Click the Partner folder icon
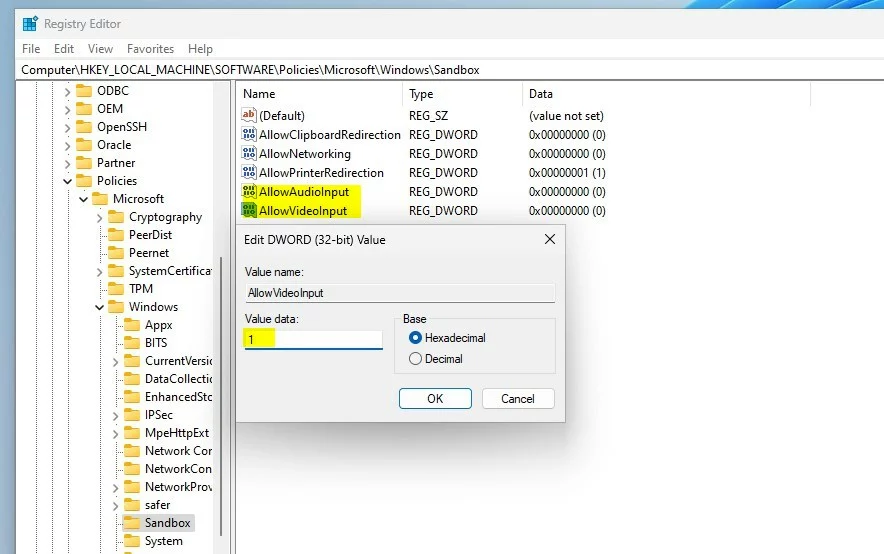884x554 pixels. pos(84,163)
